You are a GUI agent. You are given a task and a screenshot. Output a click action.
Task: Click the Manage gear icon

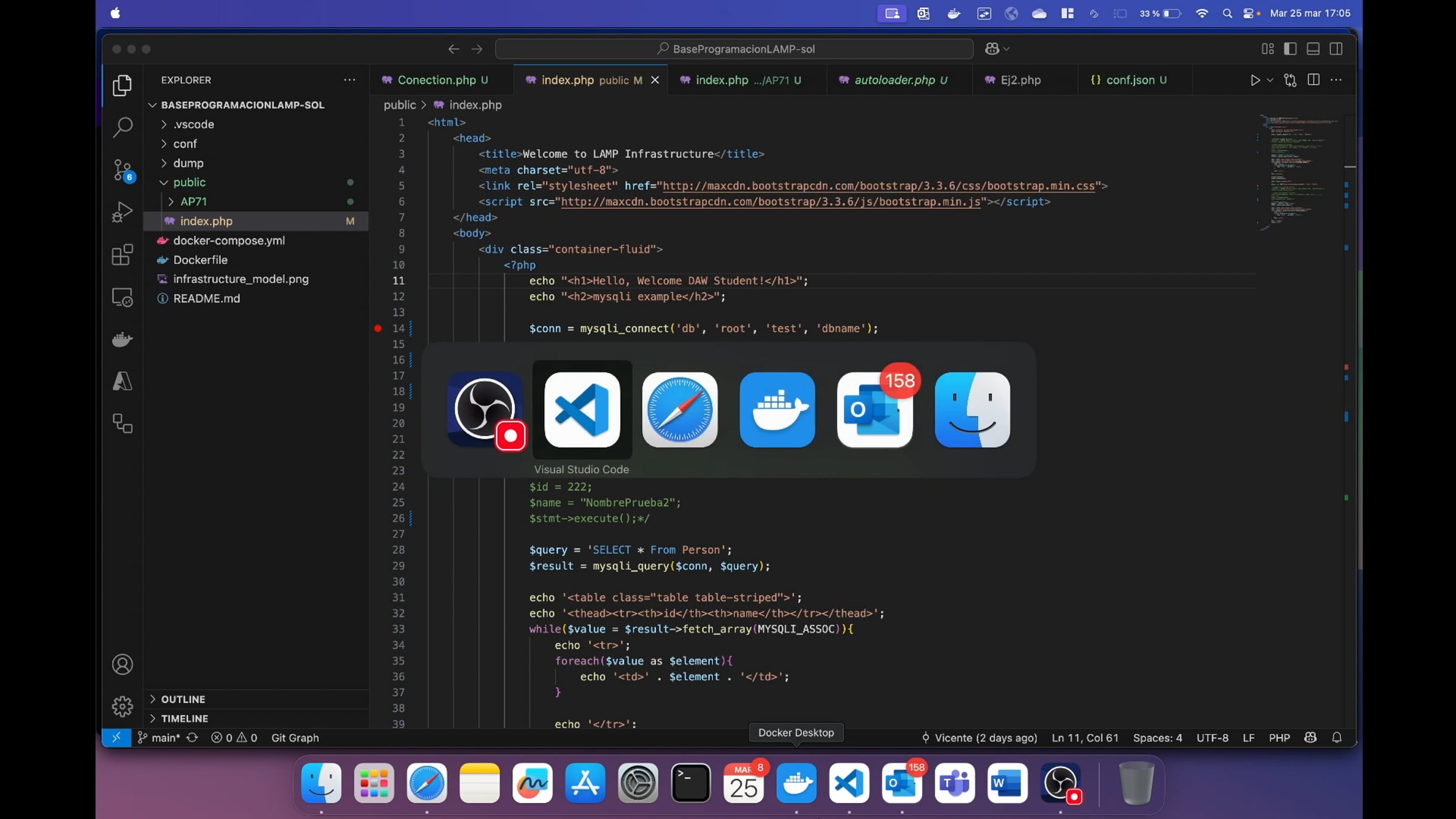point(123,706)
